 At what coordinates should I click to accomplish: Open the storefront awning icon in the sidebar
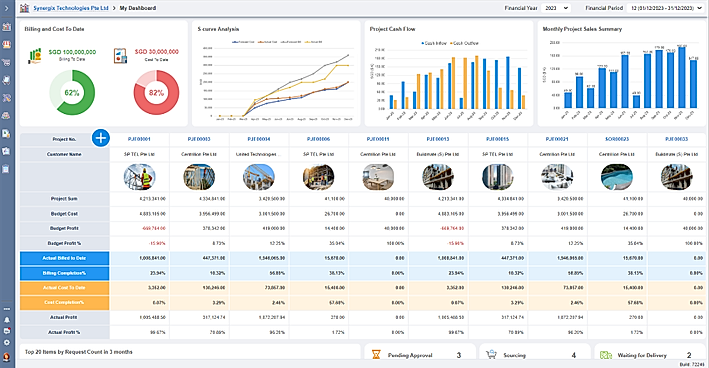[6, 44]
